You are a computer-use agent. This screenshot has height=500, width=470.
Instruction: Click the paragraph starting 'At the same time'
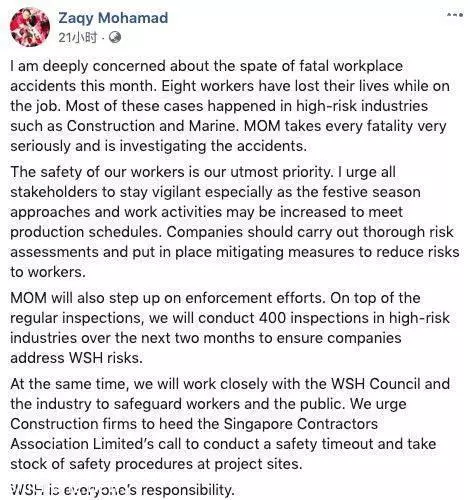pos(230,424)
